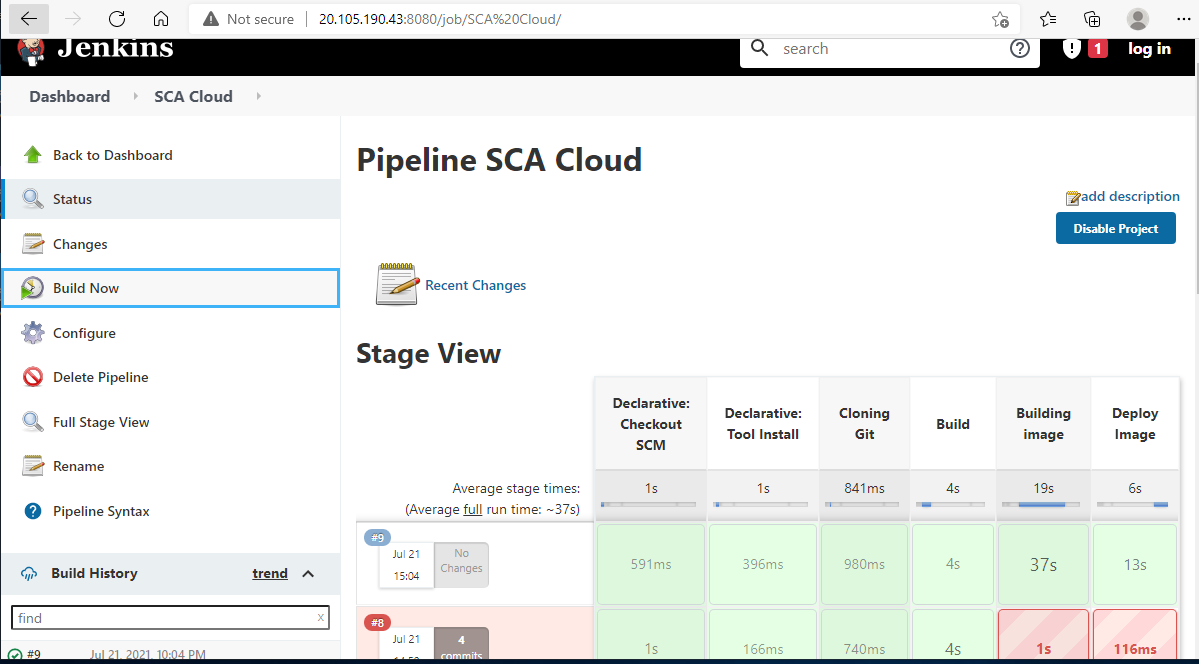Click the Rename icon
This screenshot has height=664, width=1199.
[x=31, y=465]
